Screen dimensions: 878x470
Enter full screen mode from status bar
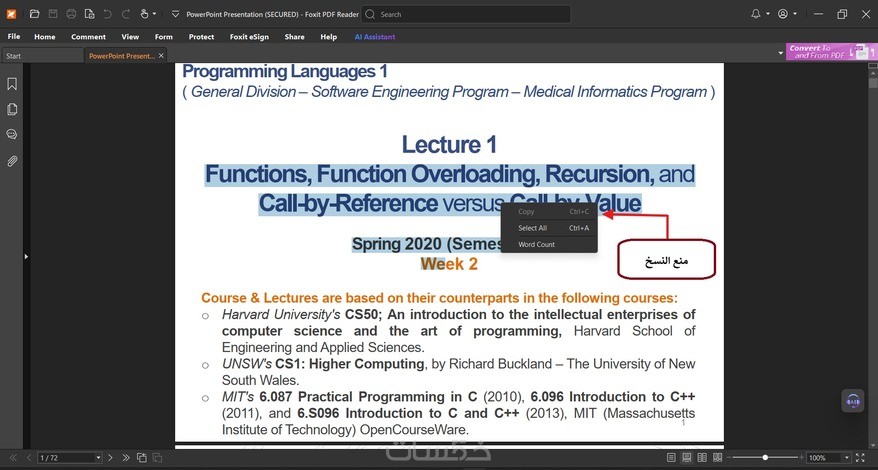(x=860, y=458)
